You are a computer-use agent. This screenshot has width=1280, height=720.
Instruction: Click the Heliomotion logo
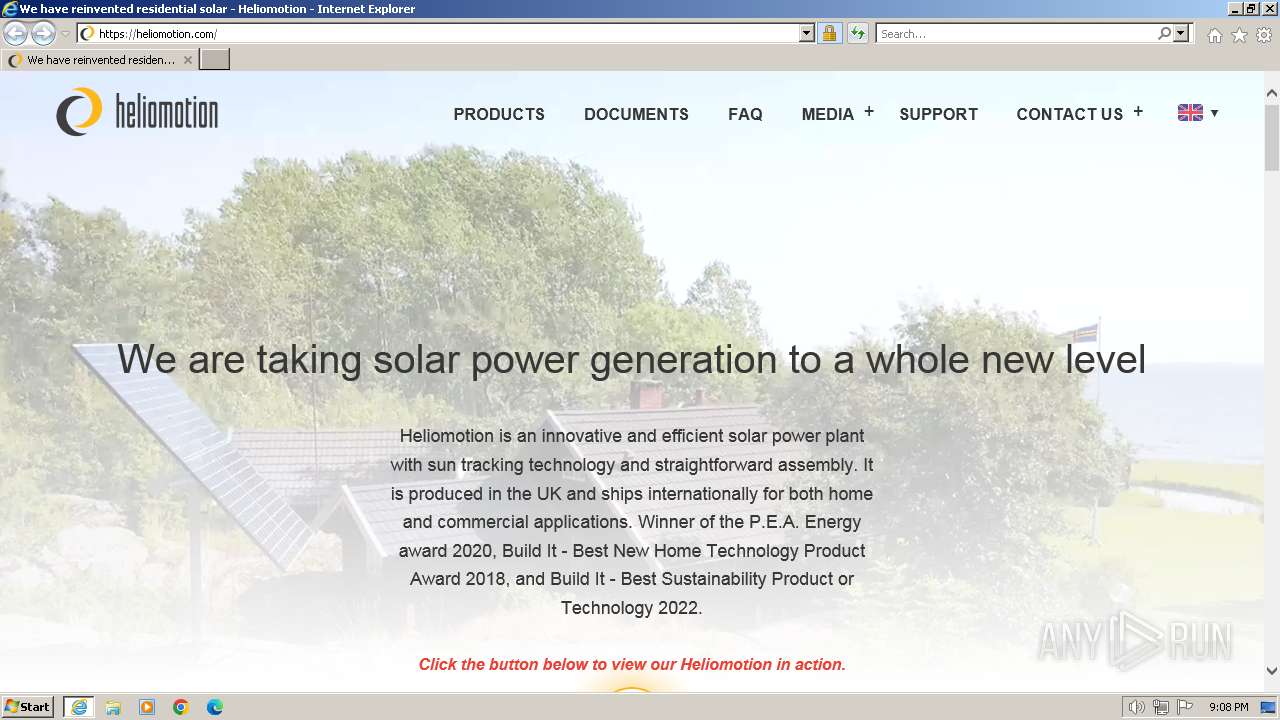pyautogui.click(x=137, y=112)
